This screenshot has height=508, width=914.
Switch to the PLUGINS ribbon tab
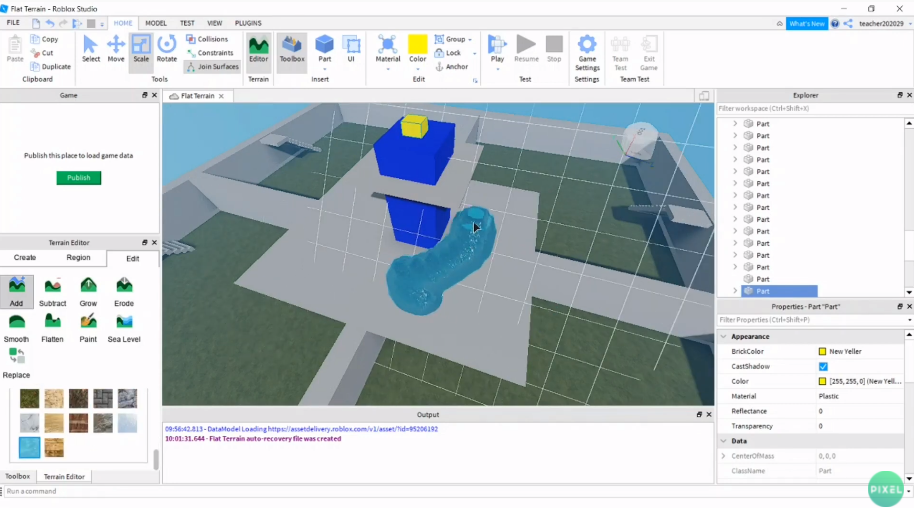[x=248, y=23]
